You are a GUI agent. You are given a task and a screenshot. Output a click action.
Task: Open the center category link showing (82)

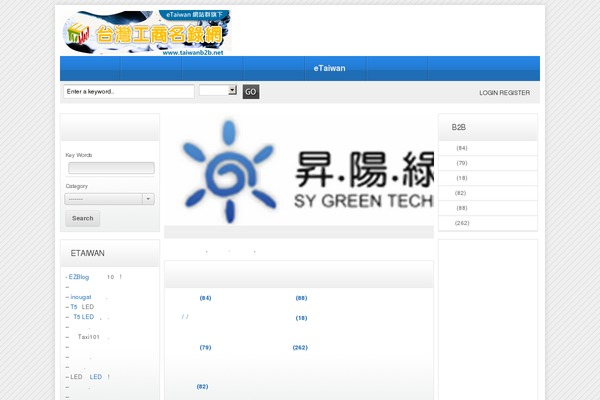[202, 387]
